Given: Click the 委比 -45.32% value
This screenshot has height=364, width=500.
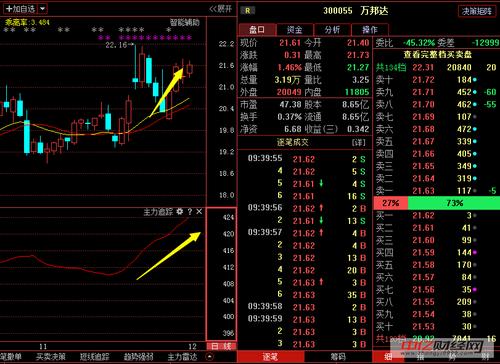Looking at the screenshot, I should (x=419, y=43).
